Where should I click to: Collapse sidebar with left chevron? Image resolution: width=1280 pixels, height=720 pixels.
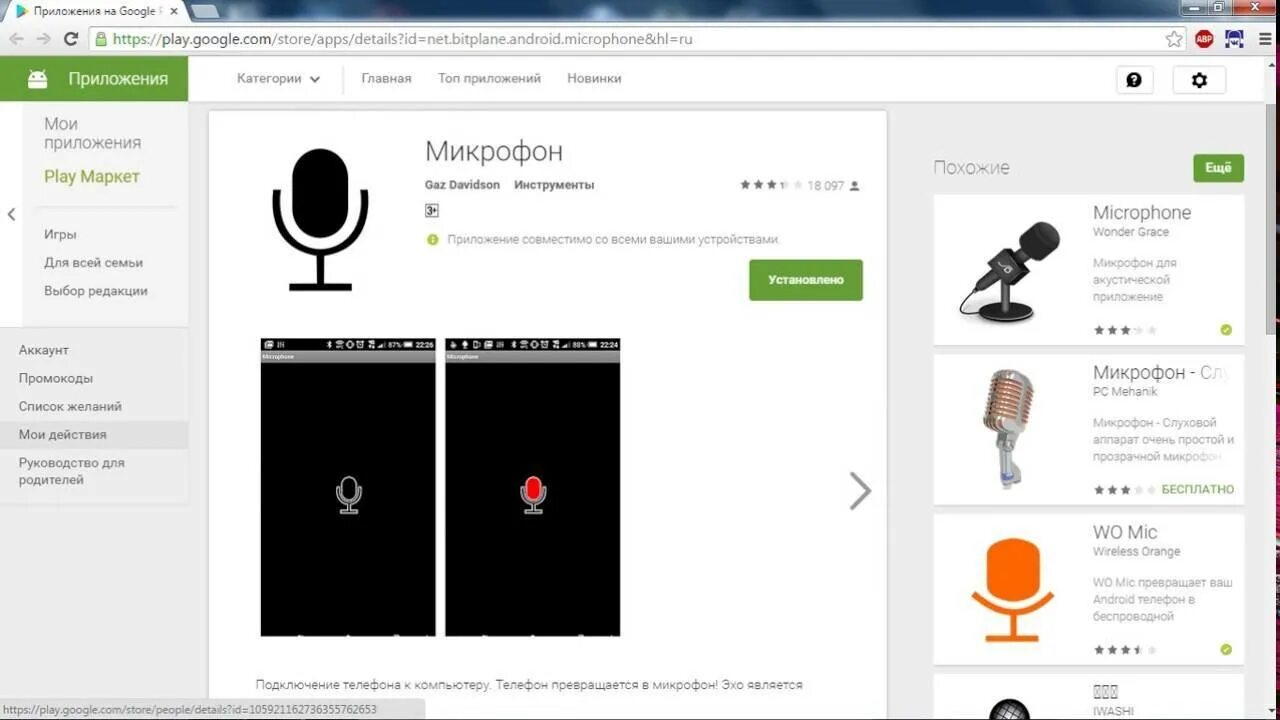pos(11,214)
